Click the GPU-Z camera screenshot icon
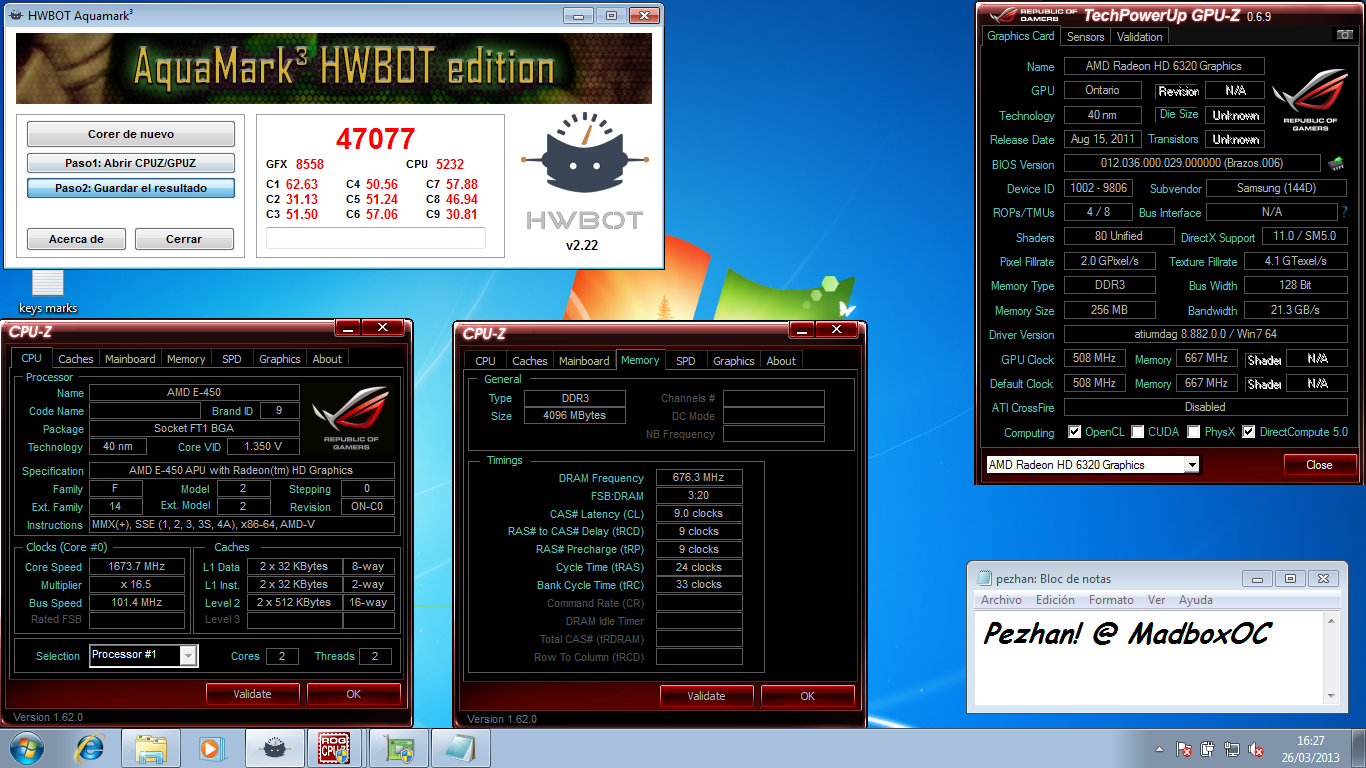Viewport: 1366px width, 768px height. 1345,35
